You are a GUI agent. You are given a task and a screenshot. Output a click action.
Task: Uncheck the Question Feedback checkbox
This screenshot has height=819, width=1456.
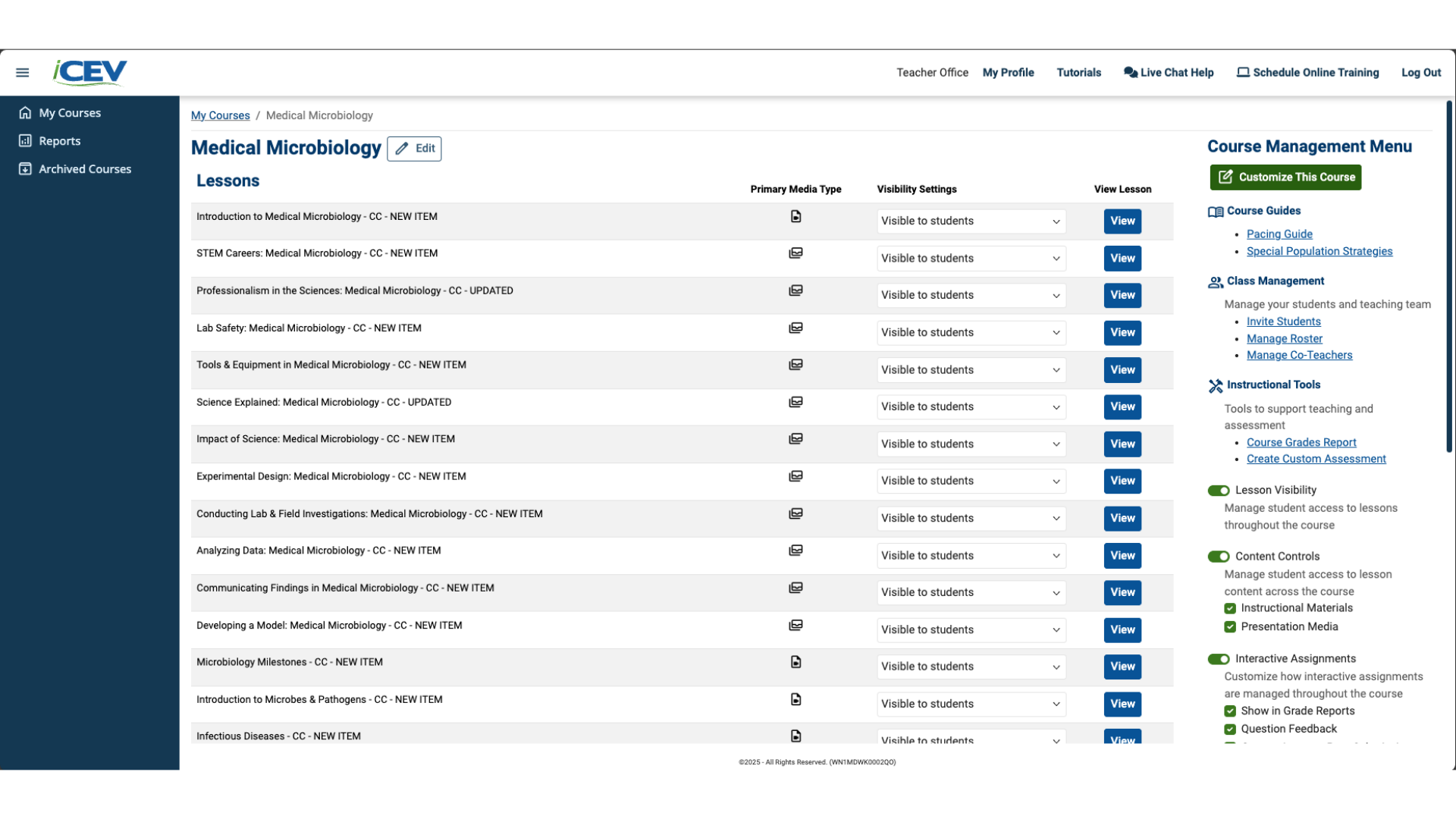tap(1230, 730)
